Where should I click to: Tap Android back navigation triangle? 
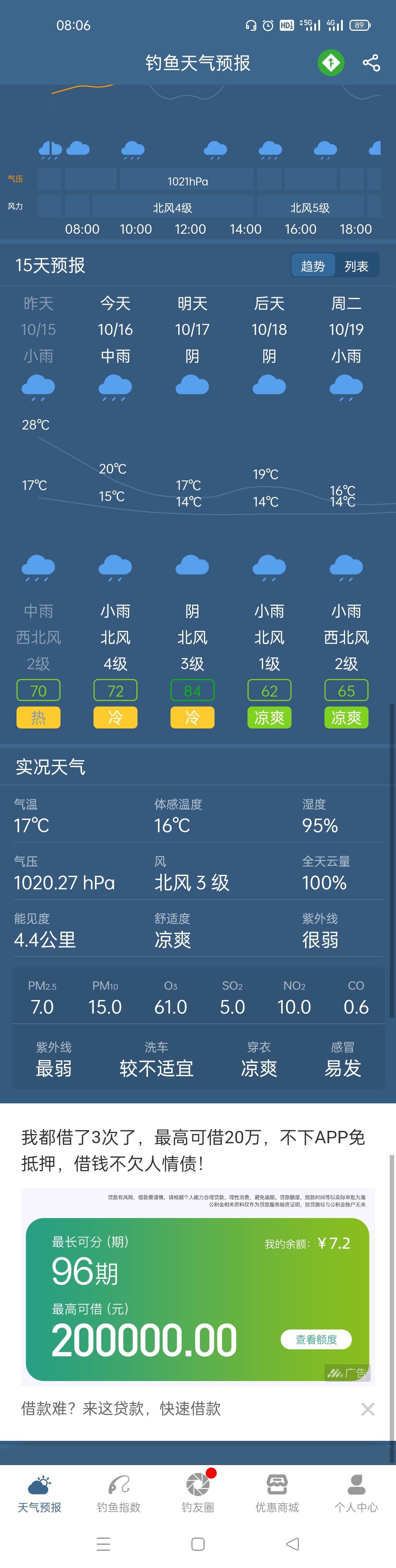pyautogui.click(x=293, y=1544)
